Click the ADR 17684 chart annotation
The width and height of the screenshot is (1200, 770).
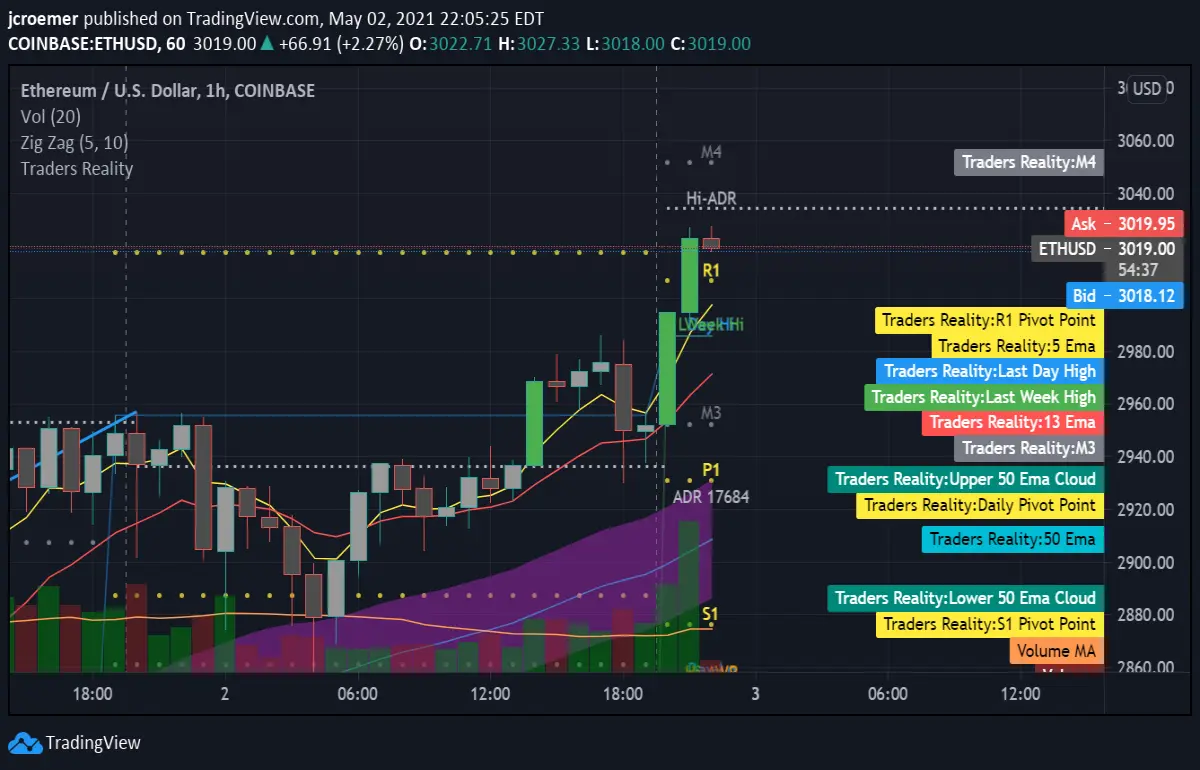[710, 496]
